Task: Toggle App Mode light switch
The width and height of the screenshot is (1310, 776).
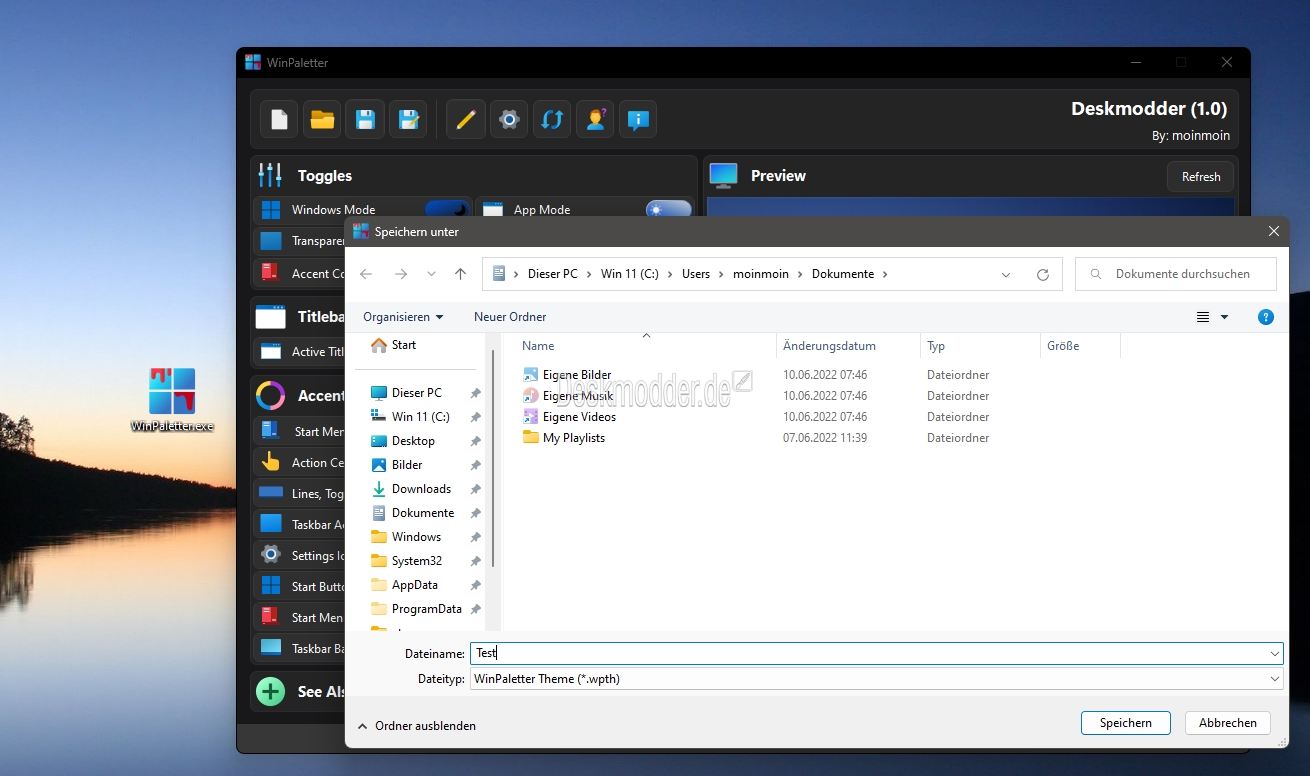Action: click(668, 209)
